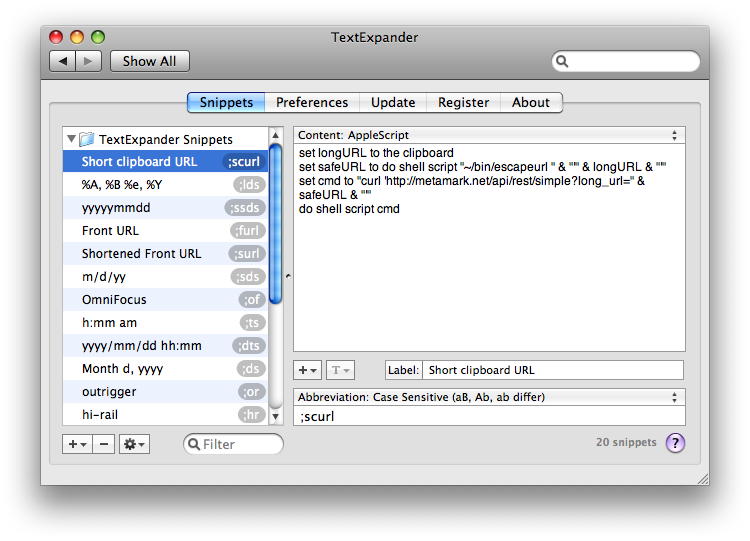The height and width of the screenshot is (541, 750).
Task: Select the m/d/yy snippet
Action: (165, 276)
